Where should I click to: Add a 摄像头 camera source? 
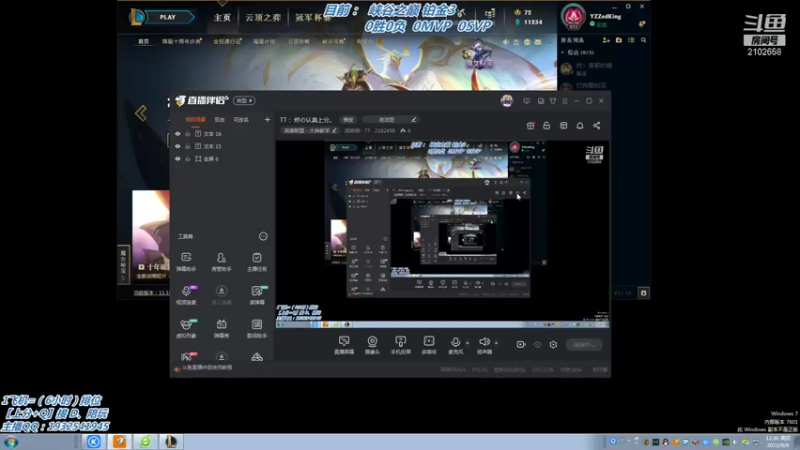click(x=372, y=345)
